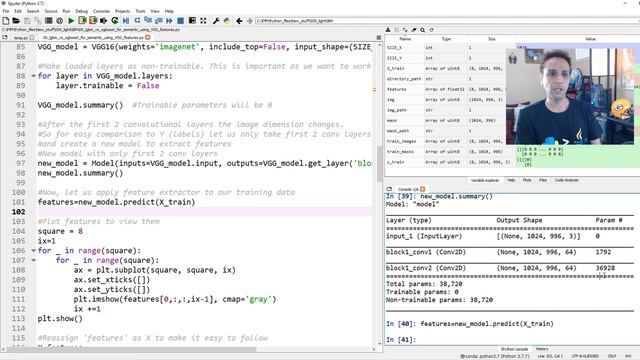Switch to Code Analysis tab
640x360 pixels.
(566, 180)
